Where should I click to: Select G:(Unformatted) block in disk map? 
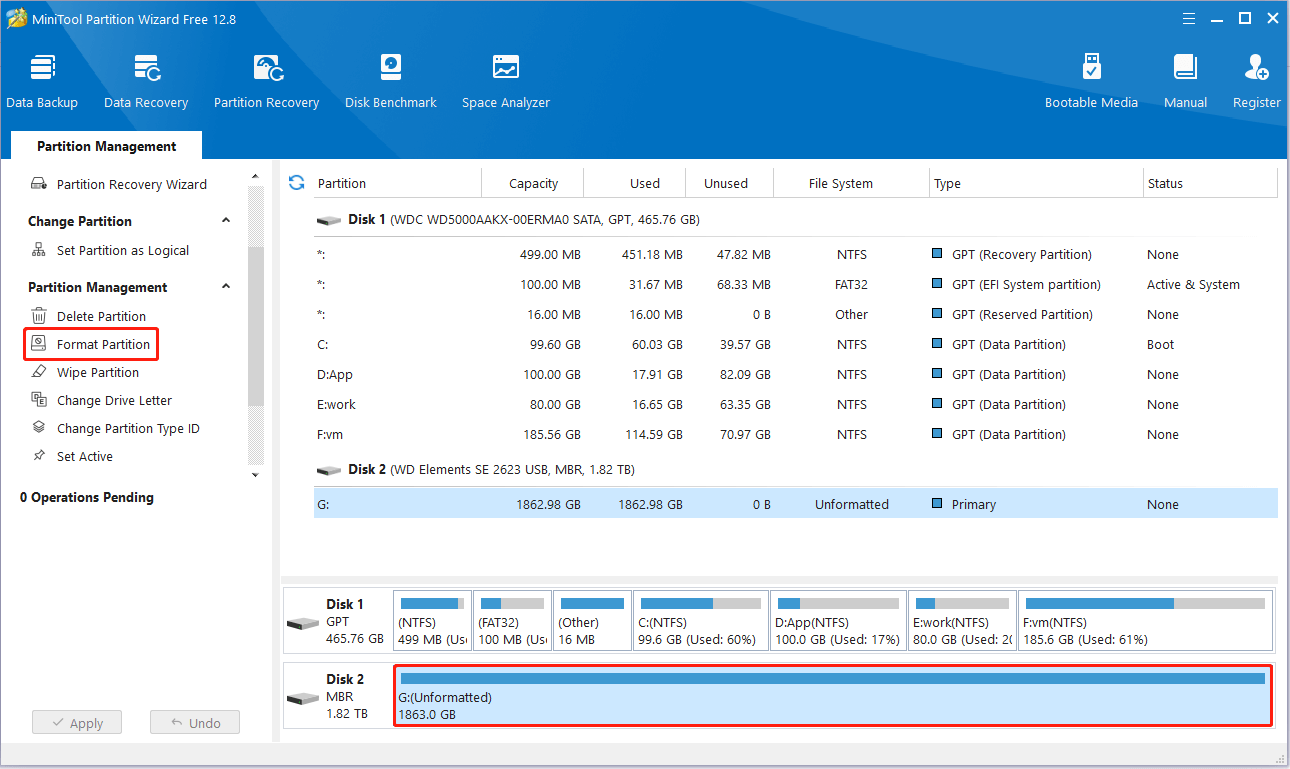[x=833, y=695]
